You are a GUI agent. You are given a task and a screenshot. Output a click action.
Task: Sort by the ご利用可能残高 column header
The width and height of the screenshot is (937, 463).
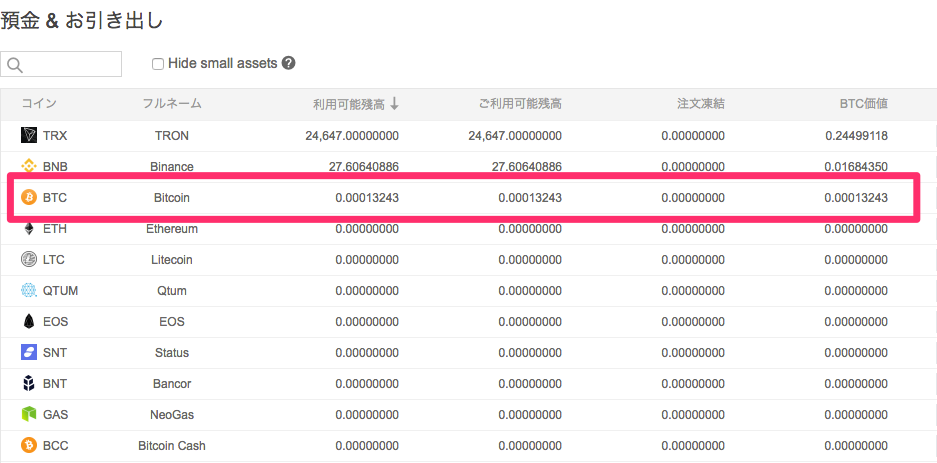[520, 104]
